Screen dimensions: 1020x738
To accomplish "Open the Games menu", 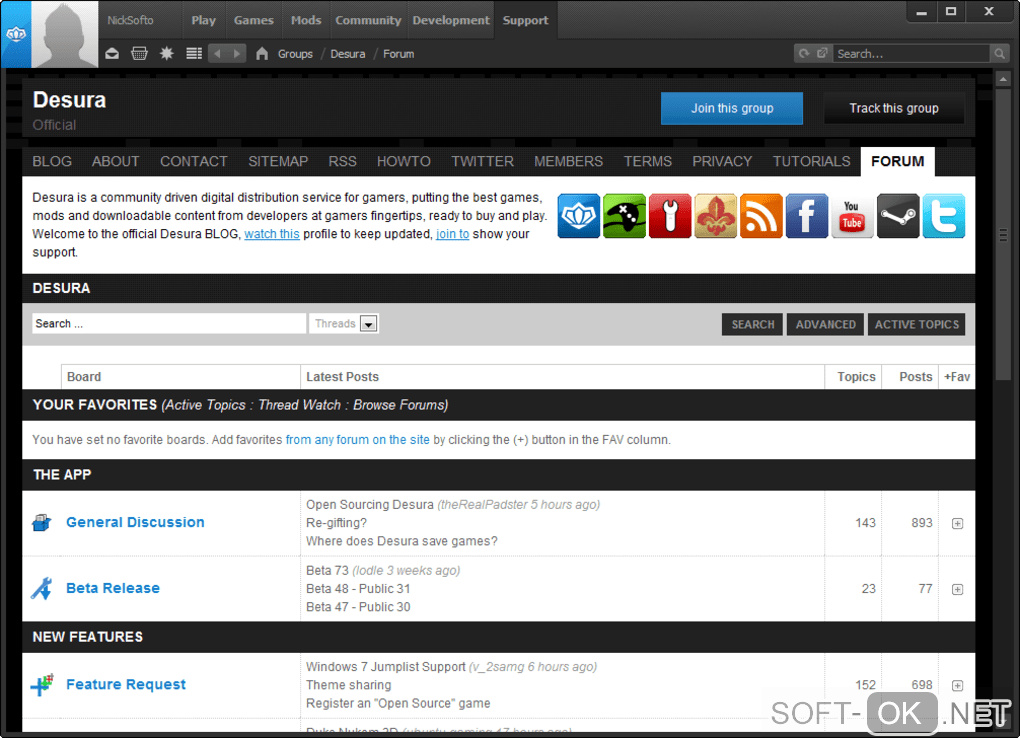I will 254,20.
